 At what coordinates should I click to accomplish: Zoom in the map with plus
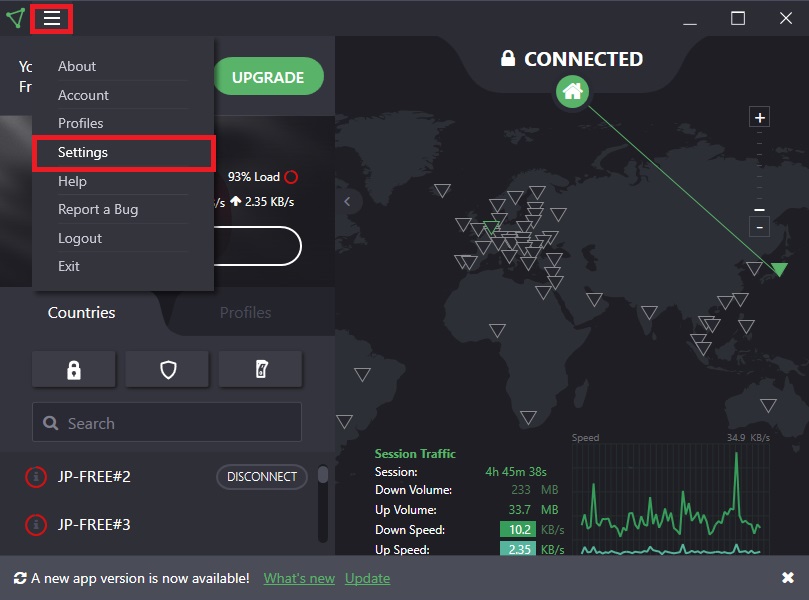click(x=759, y=118)
